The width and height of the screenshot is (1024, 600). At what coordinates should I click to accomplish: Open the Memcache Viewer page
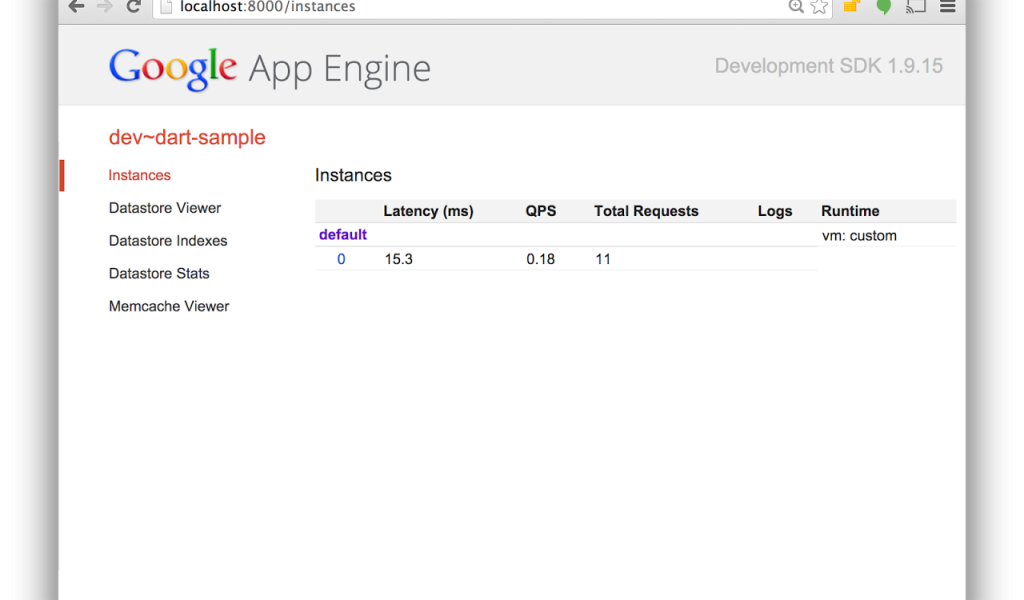coord(169,306)
